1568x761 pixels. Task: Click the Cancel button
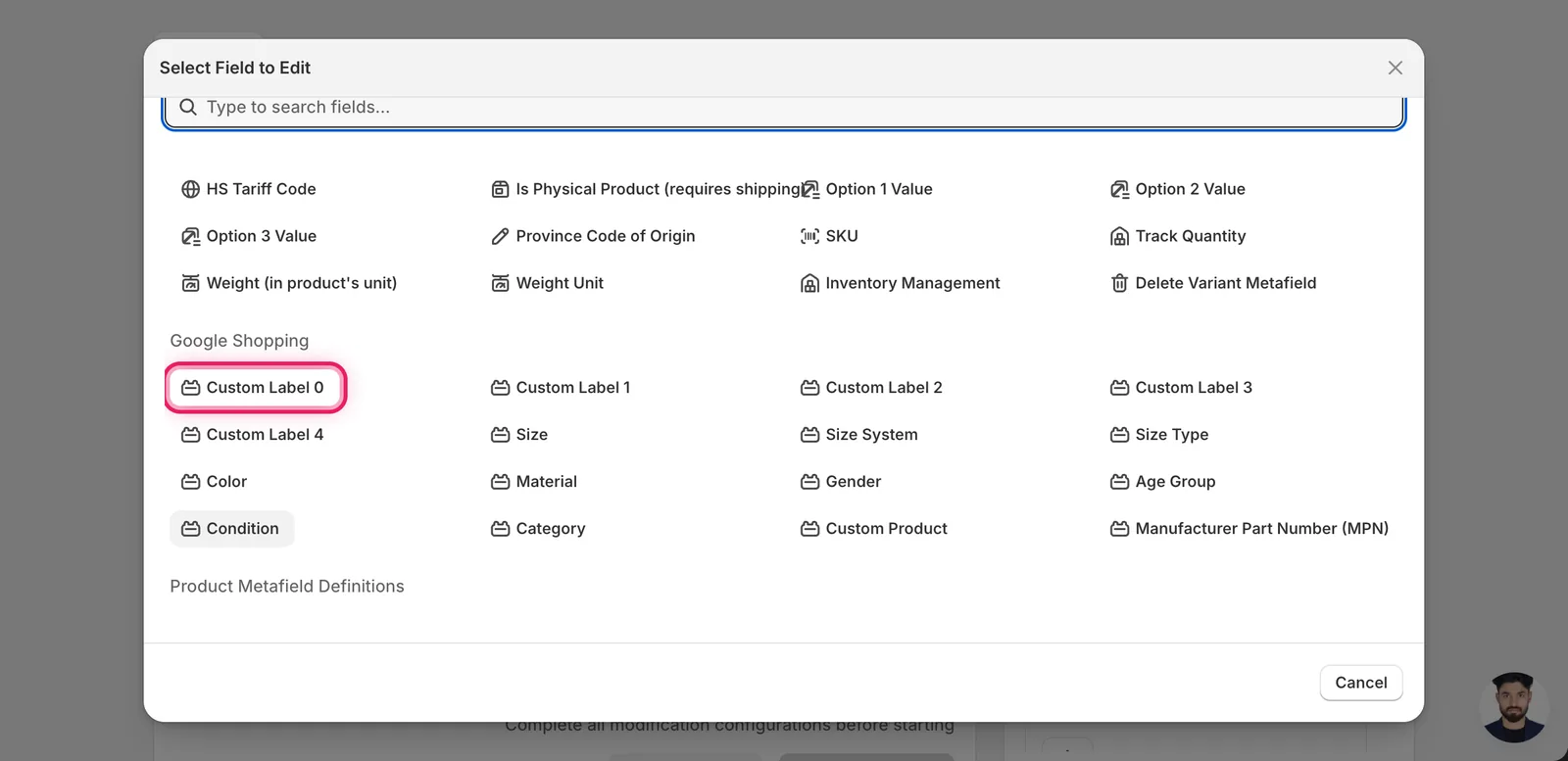click(x=1361, y=683)
